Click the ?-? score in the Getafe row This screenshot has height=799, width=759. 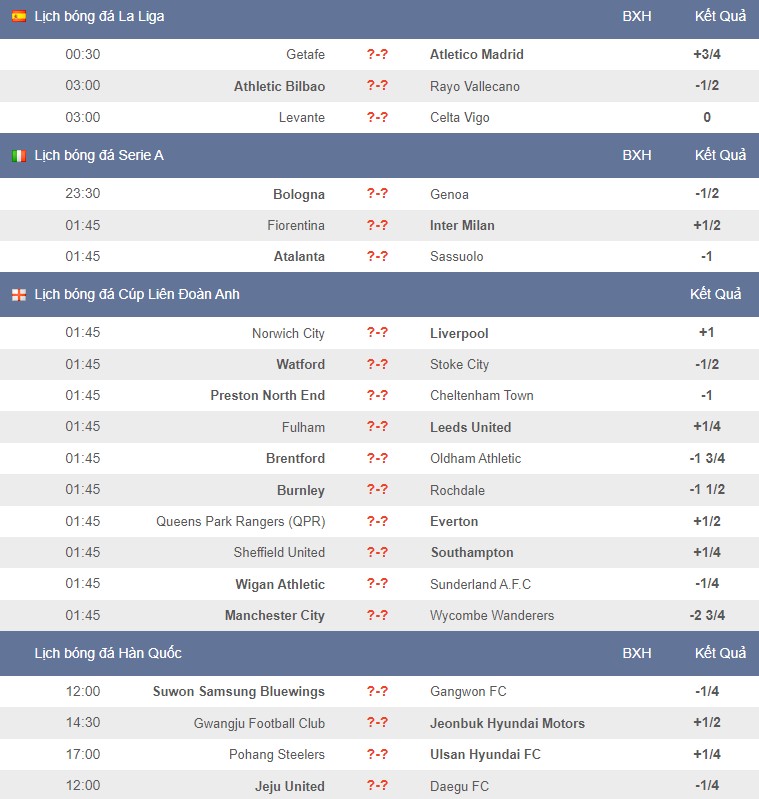pos(377,54)
